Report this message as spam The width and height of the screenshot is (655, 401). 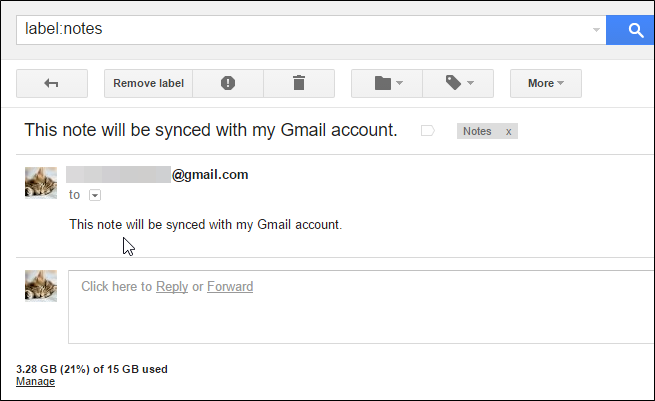pos(228,83)
